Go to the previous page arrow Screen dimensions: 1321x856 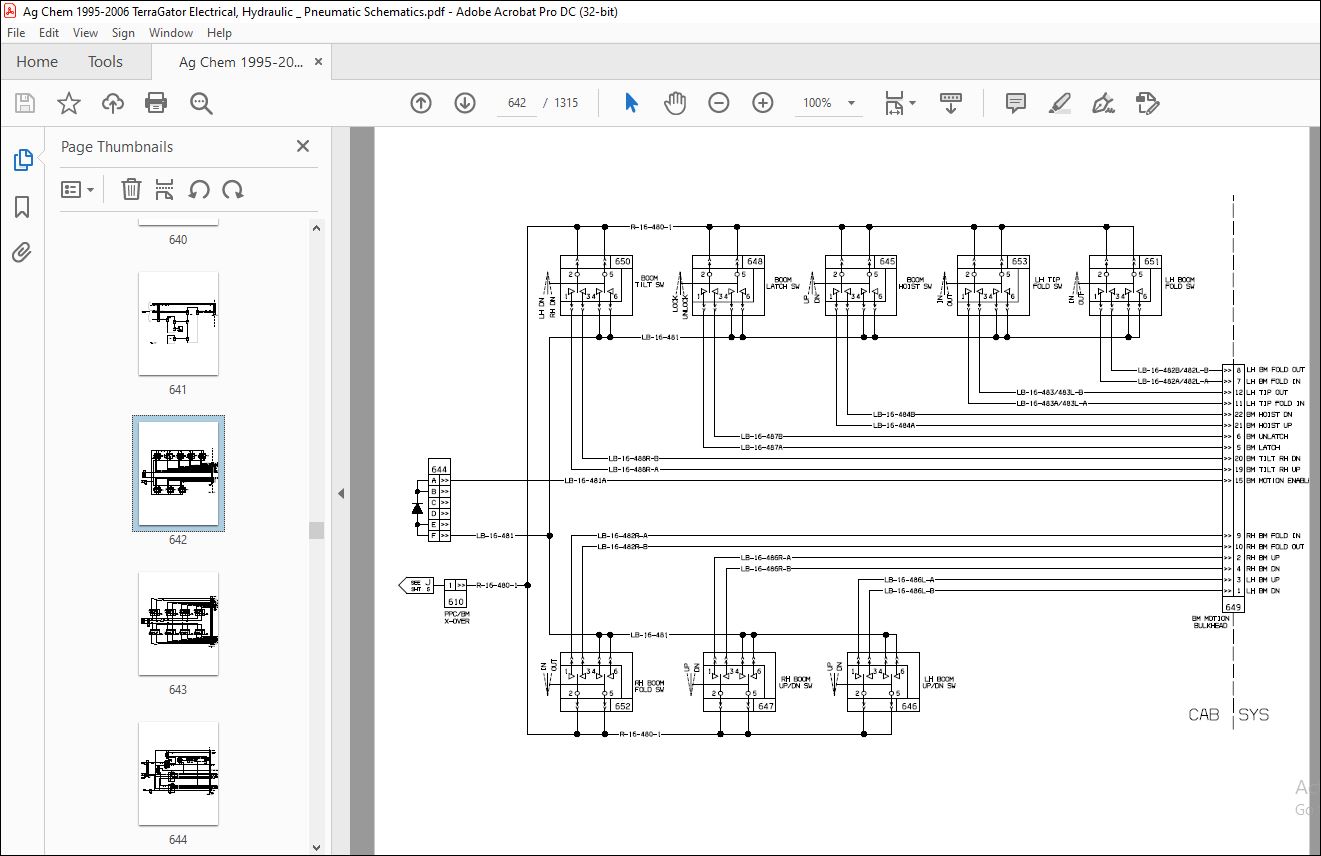(421, 103)
